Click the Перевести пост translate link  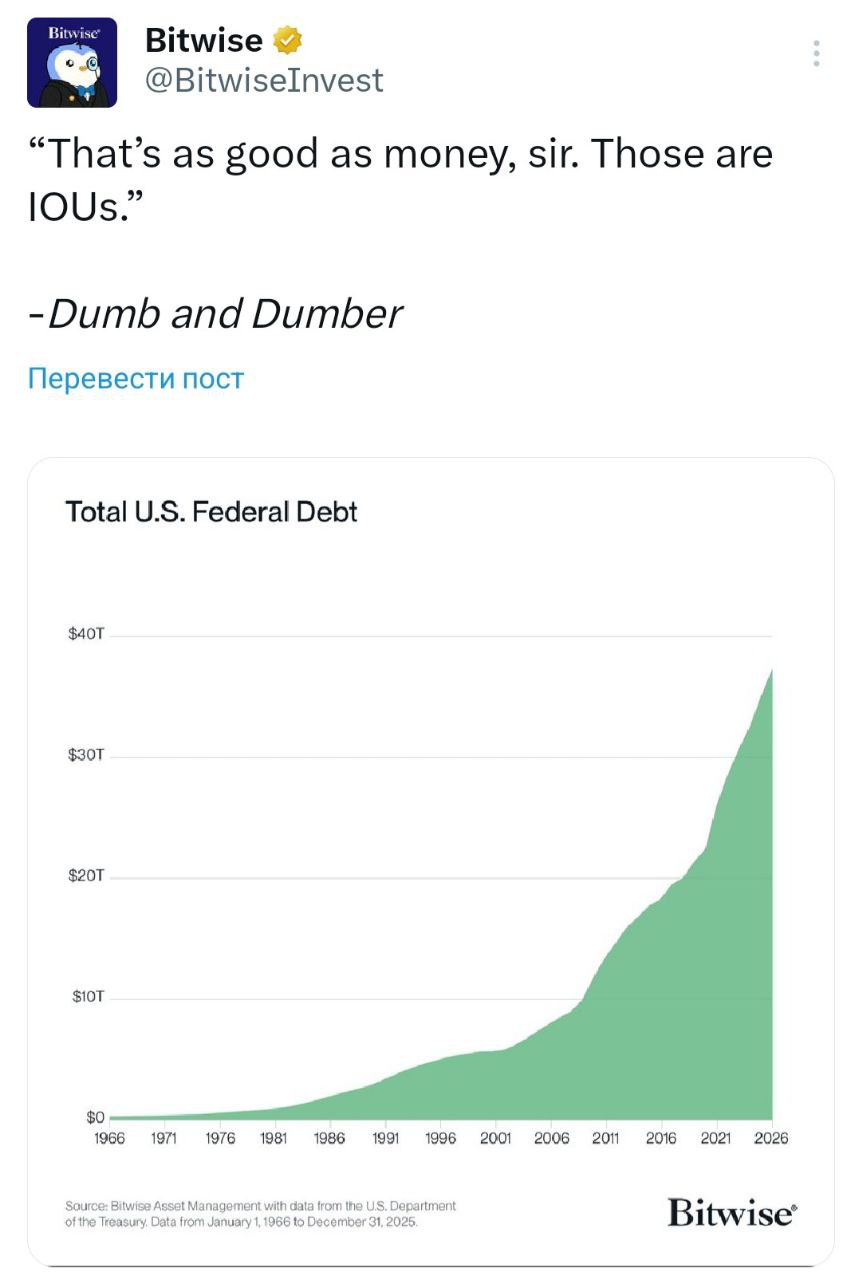(x=136, y=379)
